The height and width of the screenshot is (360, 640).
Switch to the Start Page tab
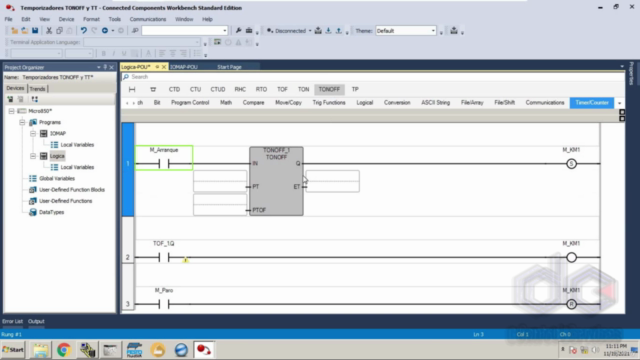(x=229, y=67)
